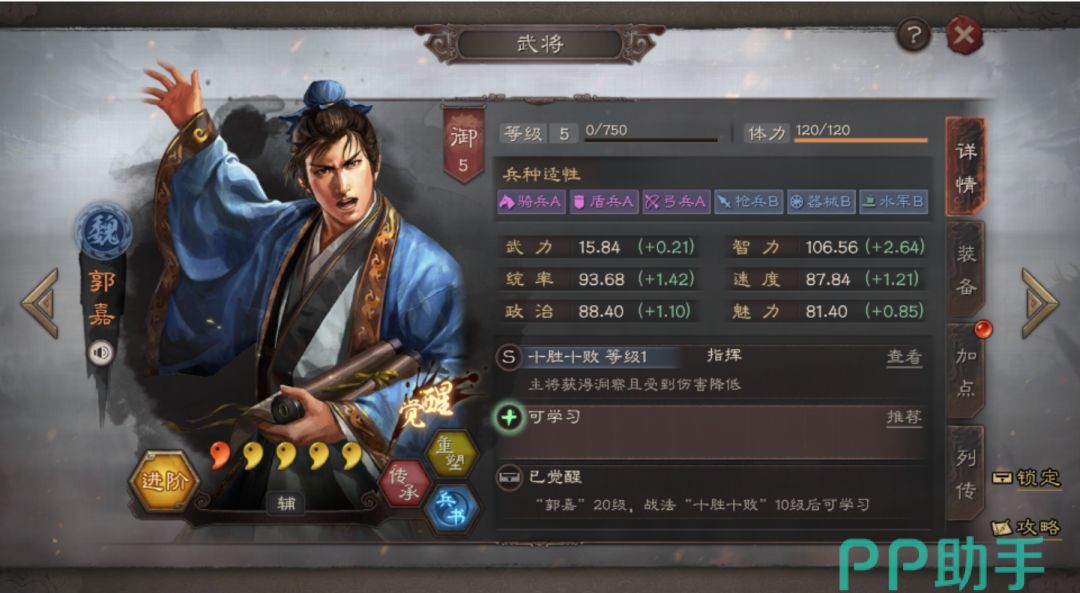Click the 体力 stamina progress bar
This screenshot has width=1080, height=593.
pyautogui.click(x=861, y=141)
